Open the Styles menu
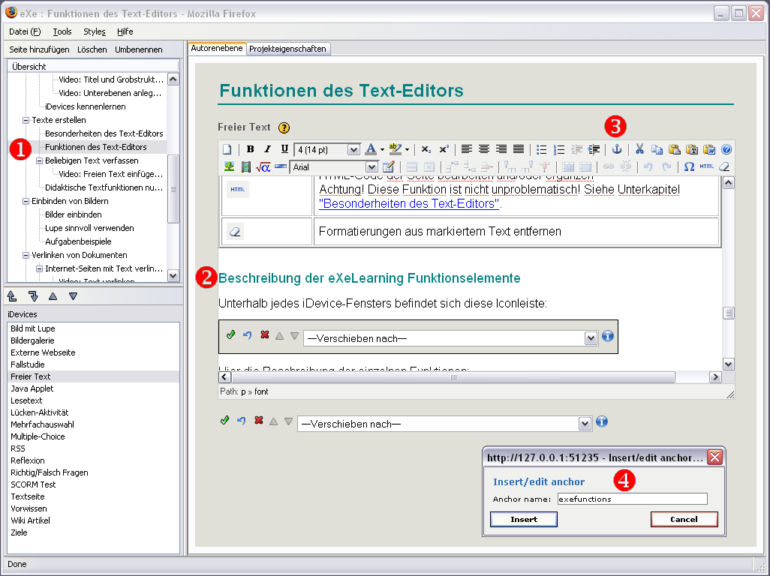Screen dimensions: 770x576 94,32
